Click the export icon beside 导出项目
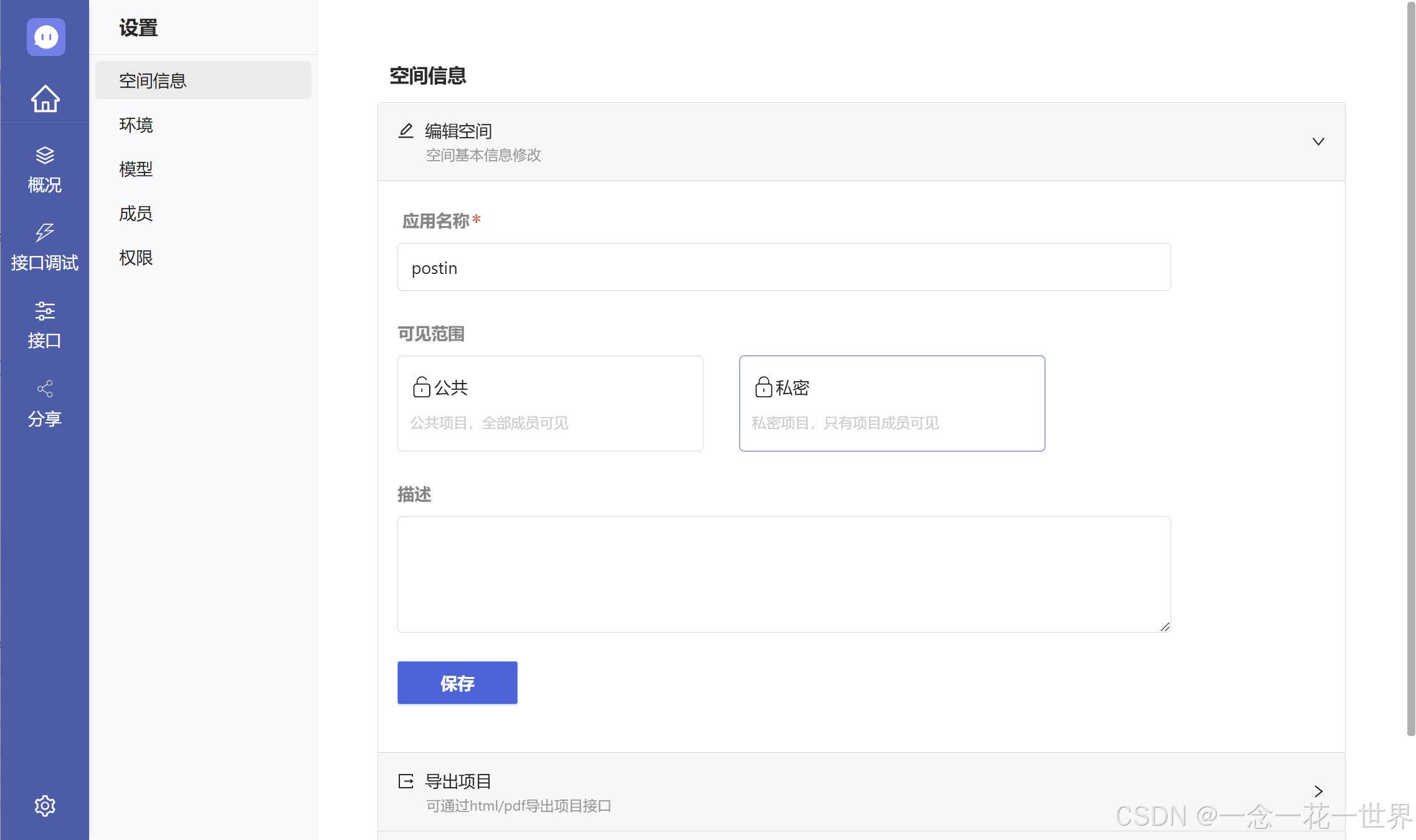 [x=406, y=781]
